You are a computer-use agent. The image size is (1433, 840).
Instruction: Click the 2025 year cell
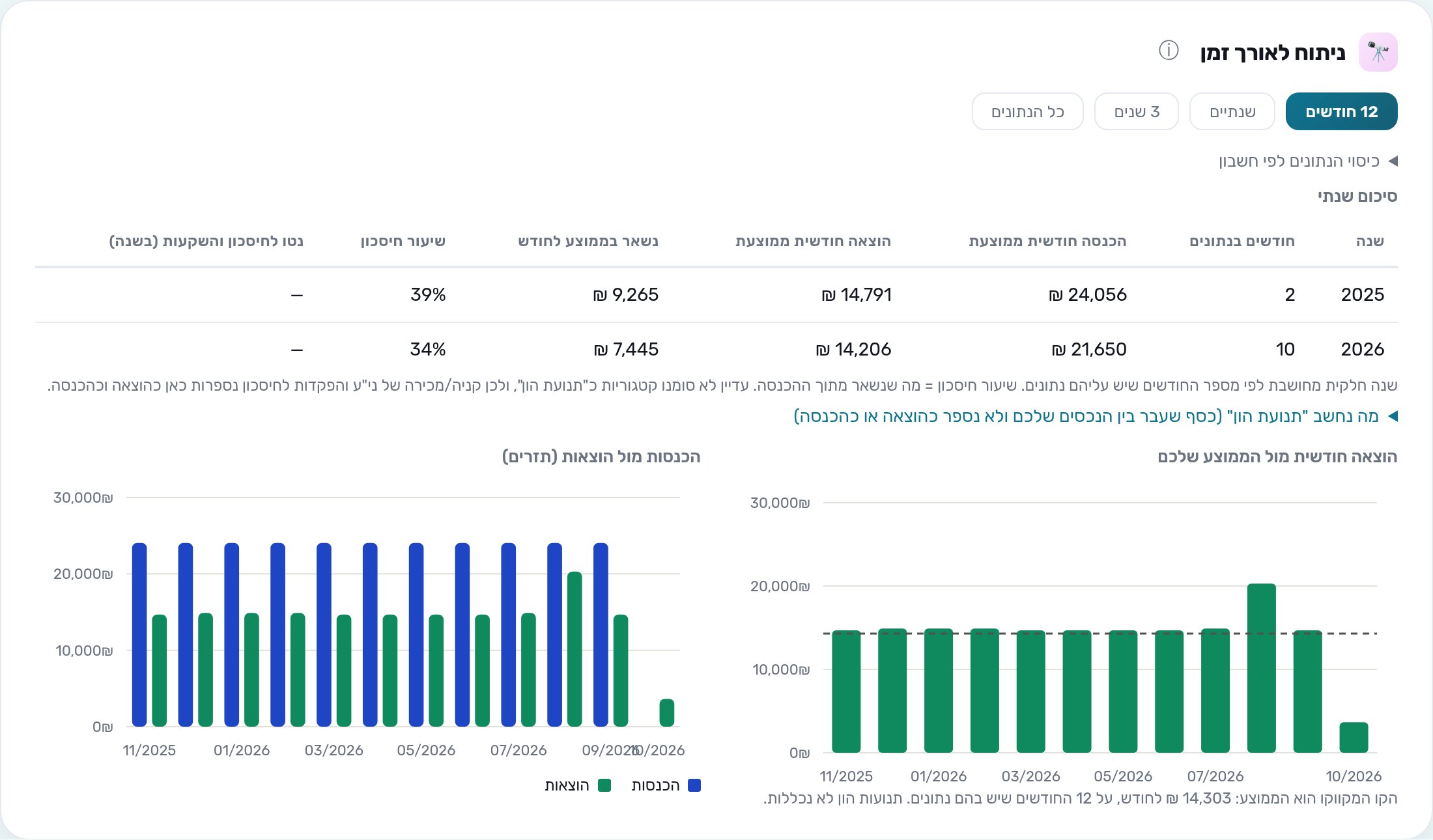(x=1363, y=294)
